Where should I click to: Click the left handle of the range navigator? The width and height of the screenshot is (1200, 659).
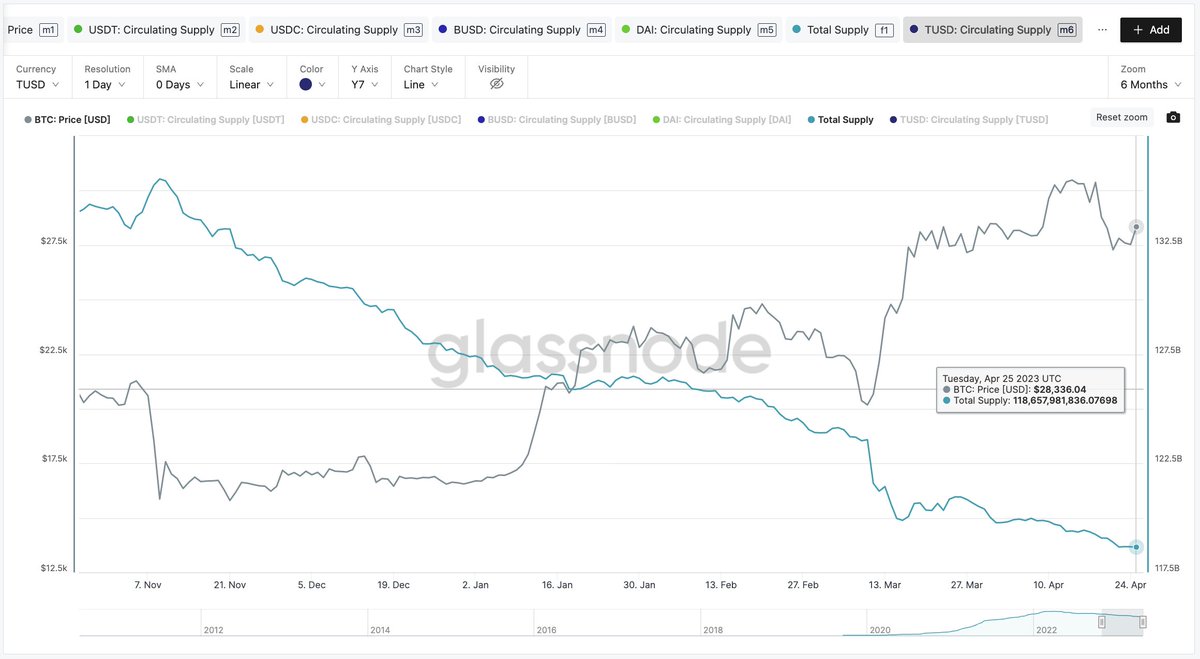pyautogui.click(x=1102, y=622)
